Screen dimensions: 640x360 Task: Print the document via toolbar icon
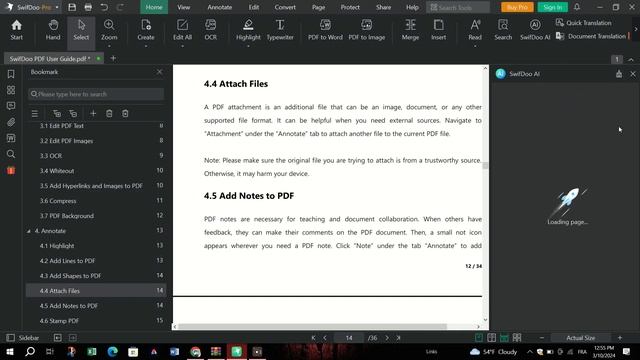pos(88,7)
